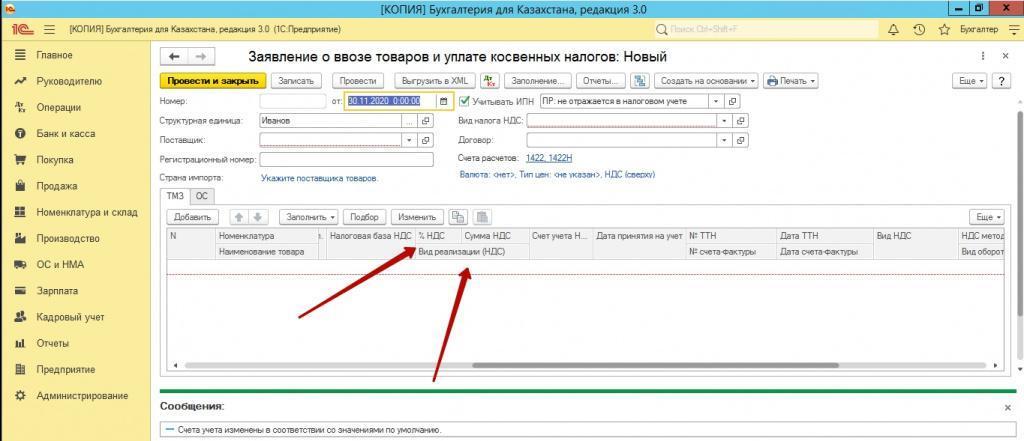The image size is (1024, 441).
Task: Open help with question mark button
Action: (x=1000, y=81)
